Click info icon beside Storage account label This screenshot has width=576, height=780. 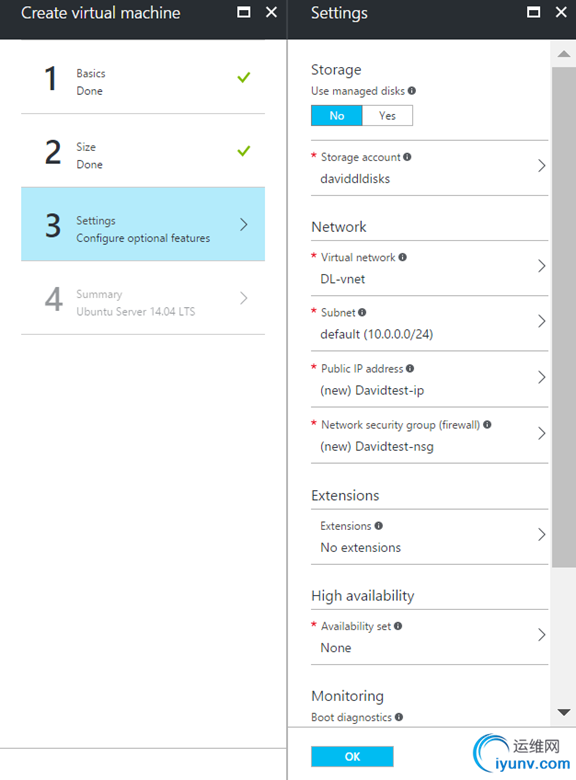click(x=407, y=157)
